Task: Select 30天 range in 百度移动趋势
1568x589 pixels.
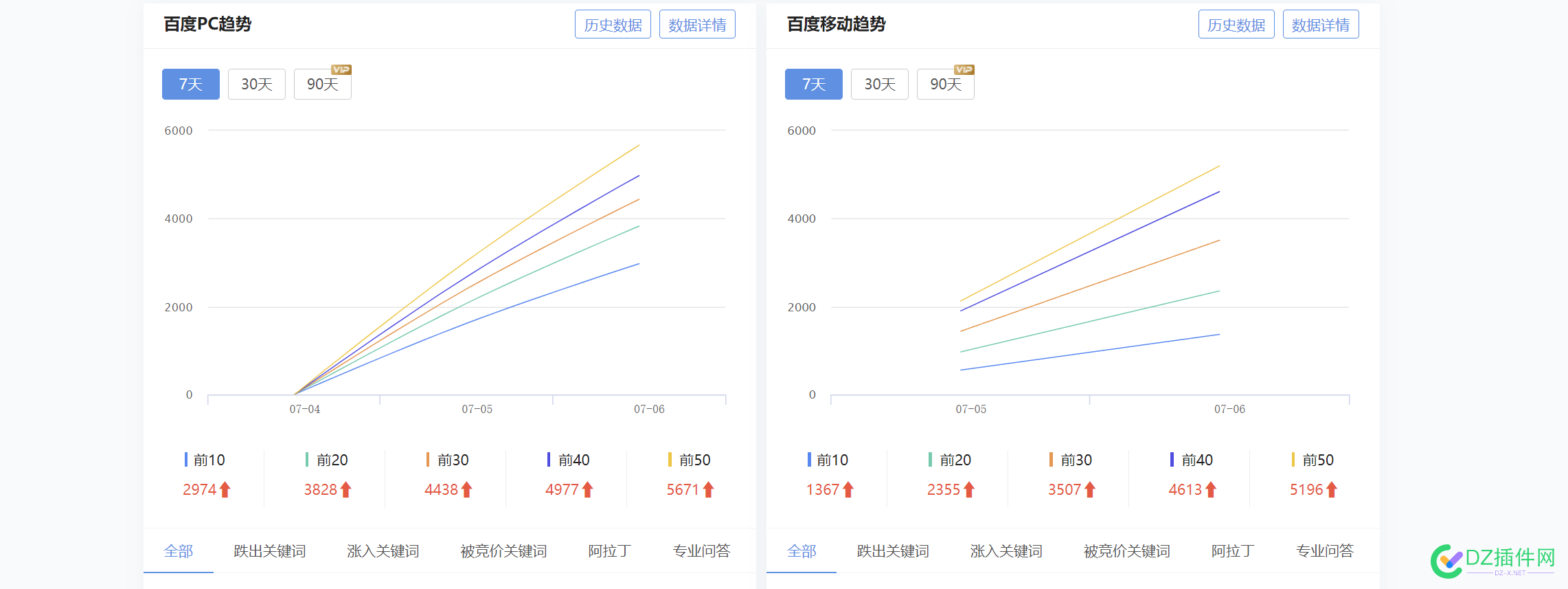Action: point(880,84)
